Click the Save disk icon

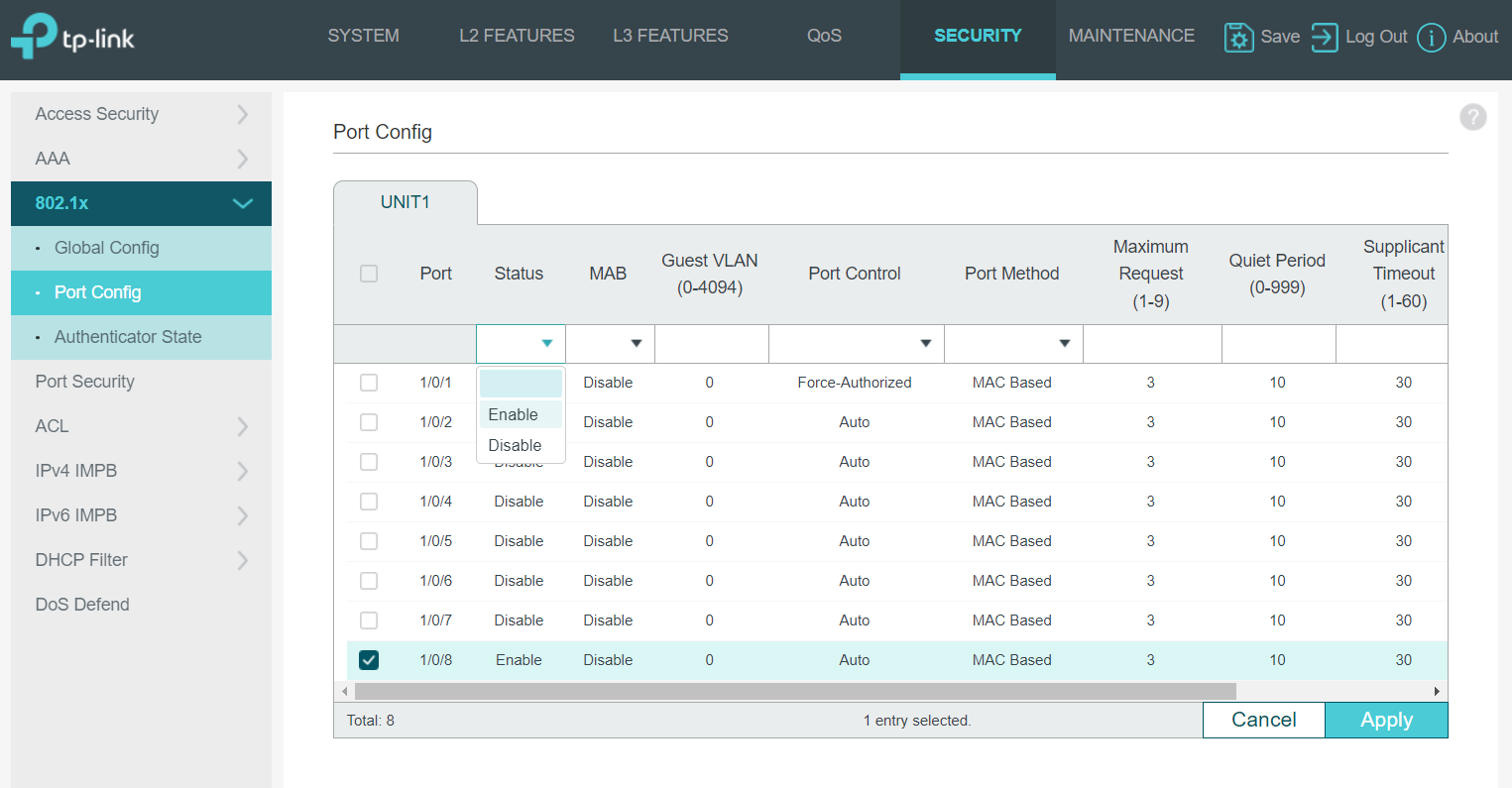[x=1238, y=37]
